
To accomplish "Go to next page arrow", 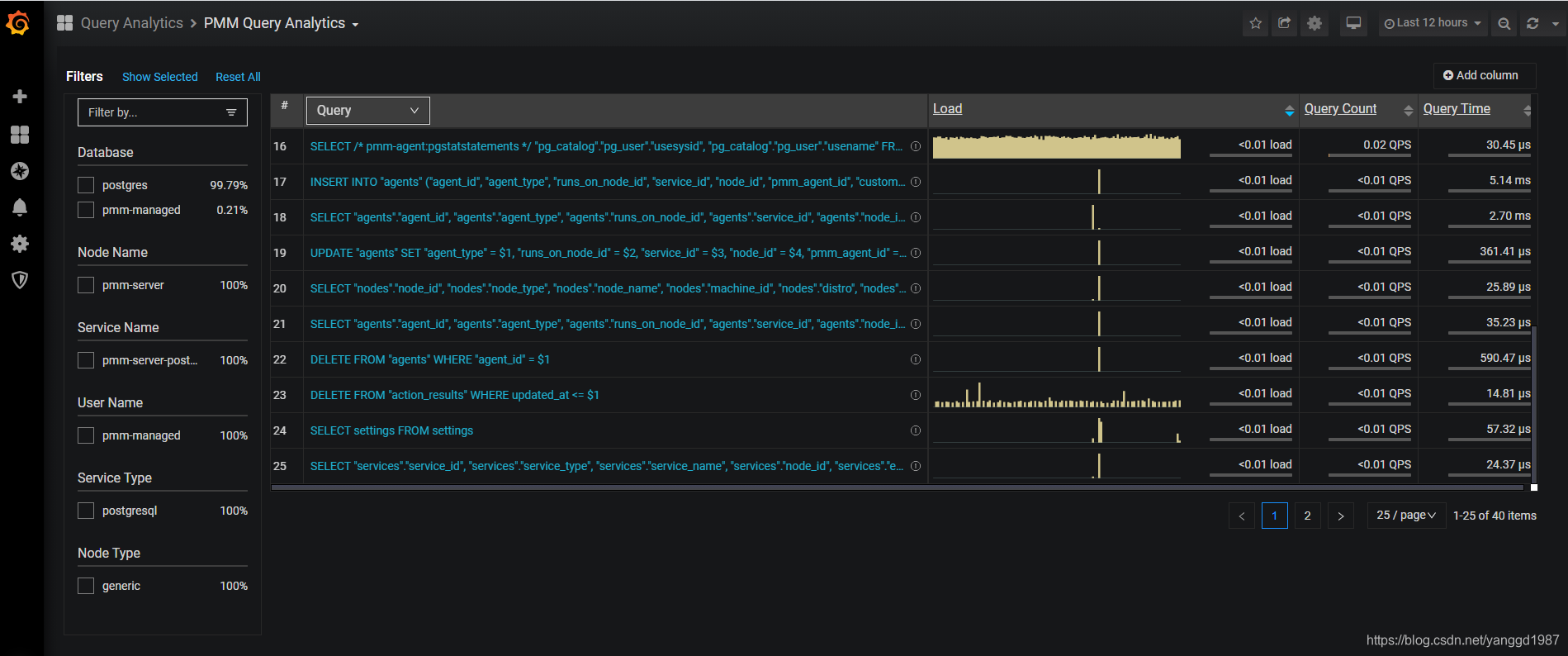I will (1341, 516).
